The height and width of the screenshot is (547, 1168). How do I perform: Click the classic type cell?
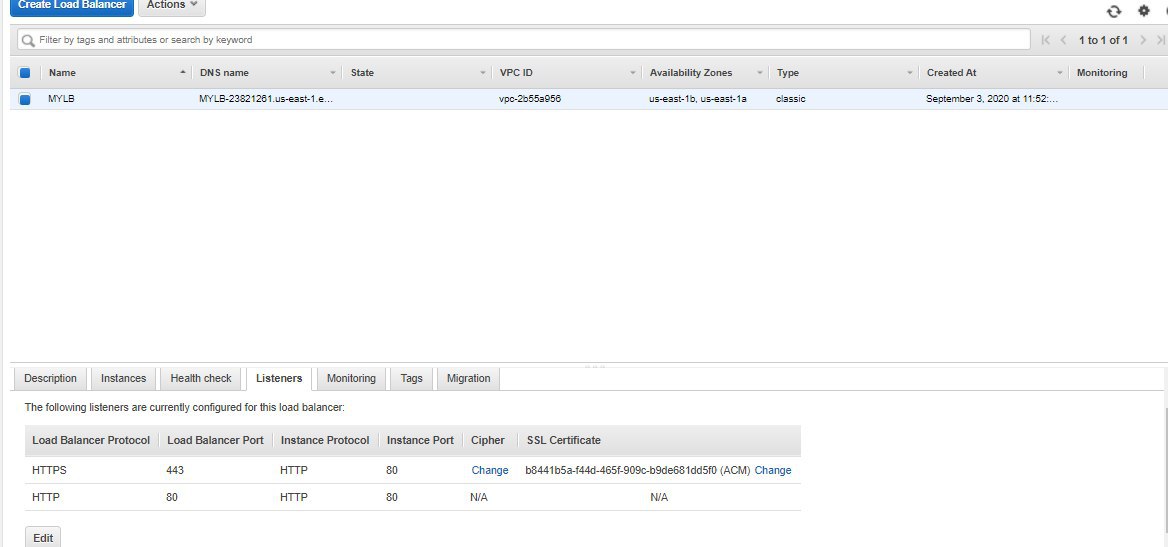pos(790,98)
